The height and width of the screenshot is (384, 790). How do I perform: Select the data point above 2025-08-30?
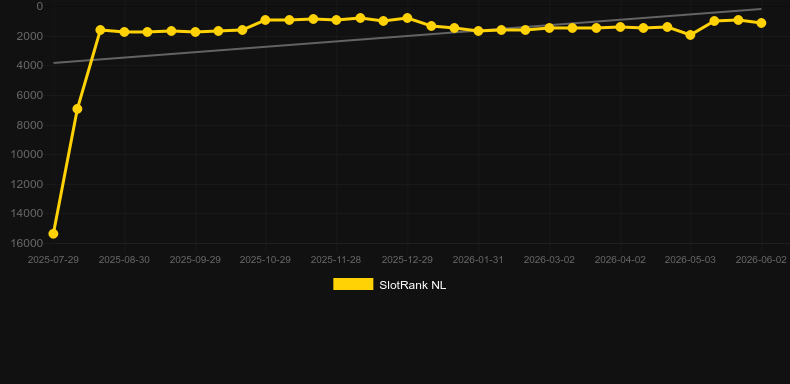(x=124, y=32)
